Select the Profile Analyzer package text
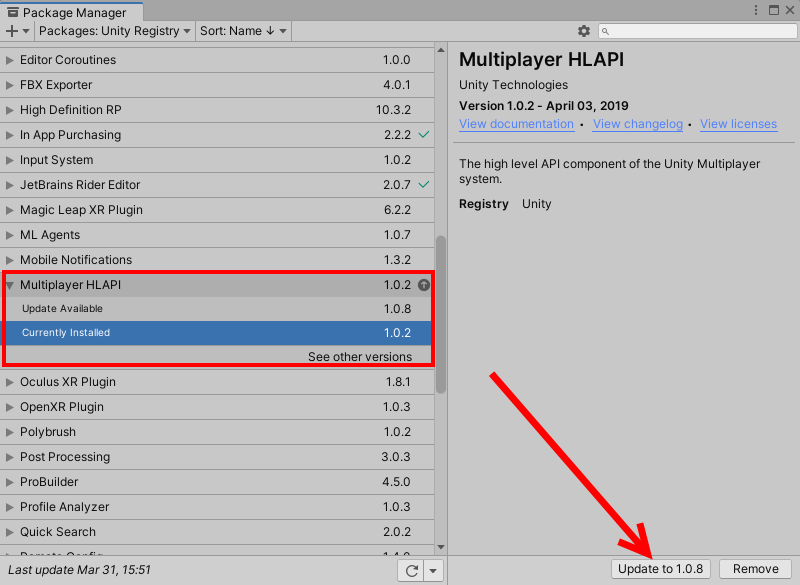The image size is (800, 585). (64, 506)
